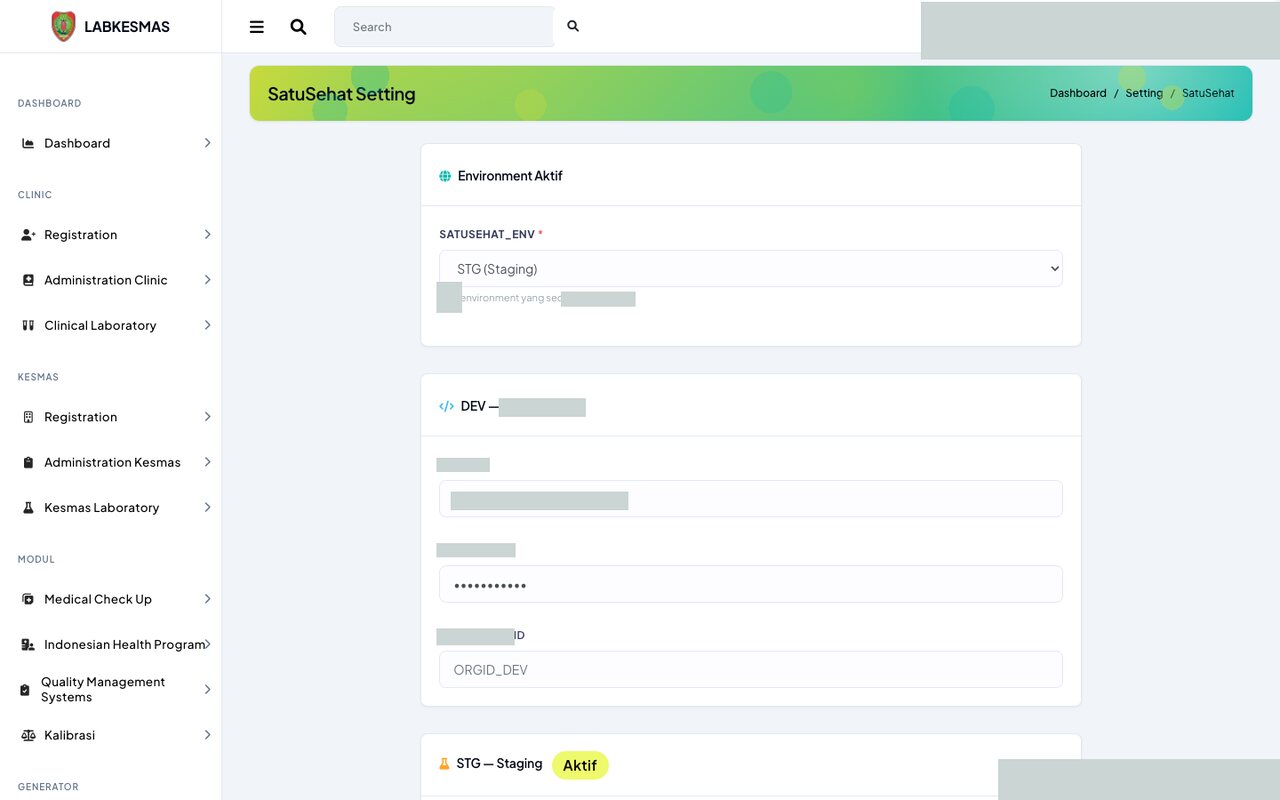1280x800 pixels.
Task: Open Indonesian Health Program menu label
Action: 125,645
